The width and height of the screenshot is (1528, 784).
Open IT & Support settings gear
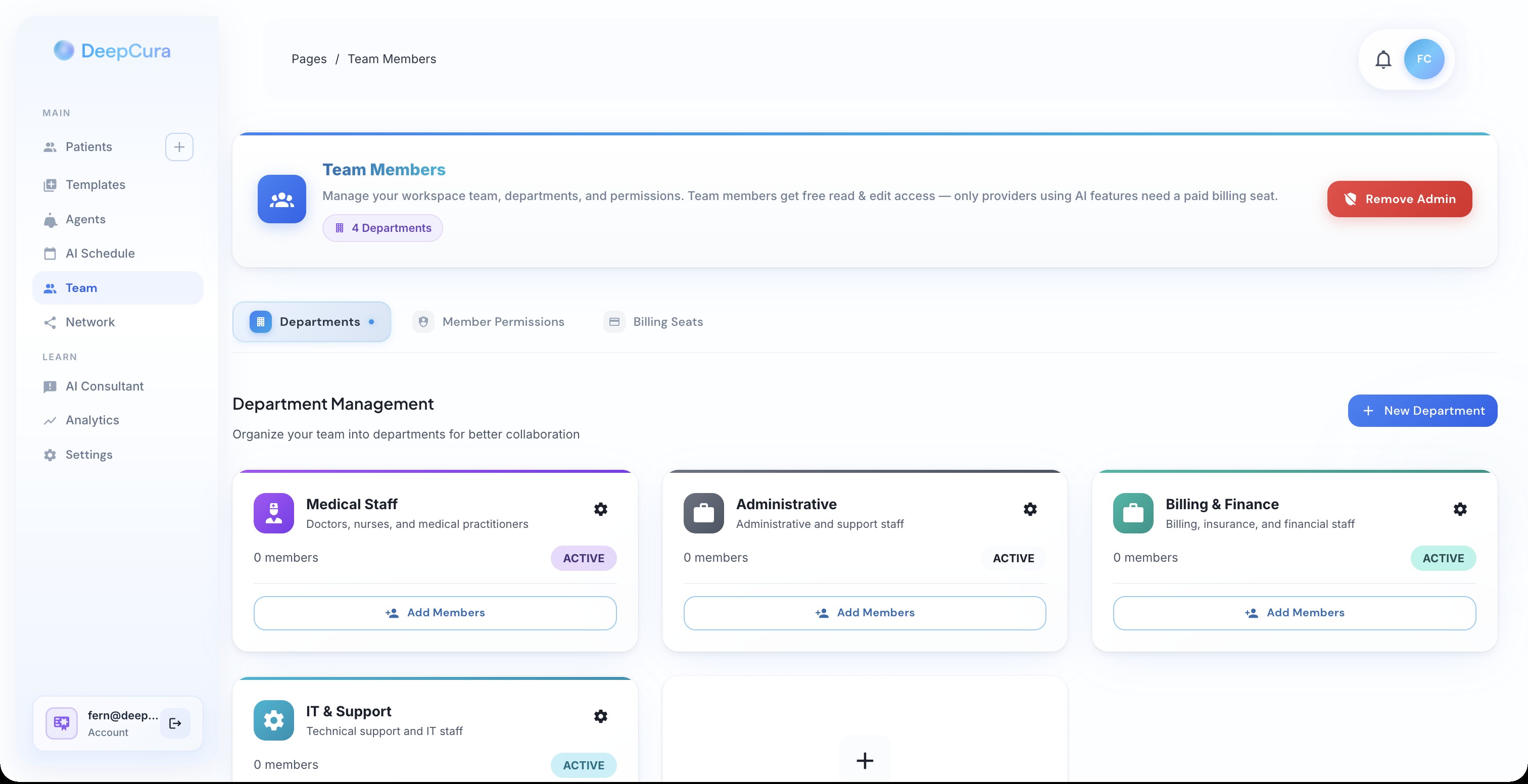click(600, 716)
